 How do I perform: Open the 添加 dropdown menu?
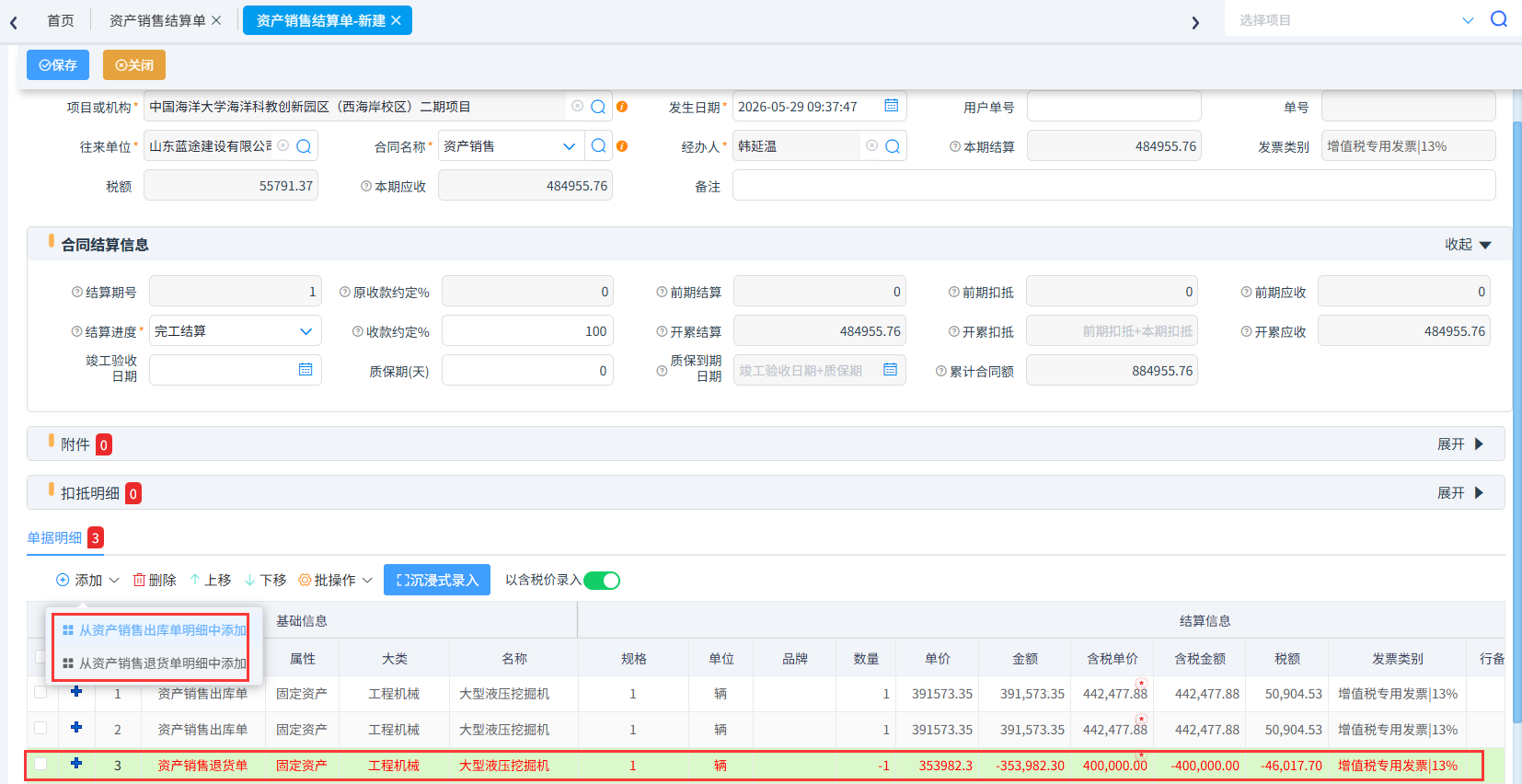tap(87, 581)
